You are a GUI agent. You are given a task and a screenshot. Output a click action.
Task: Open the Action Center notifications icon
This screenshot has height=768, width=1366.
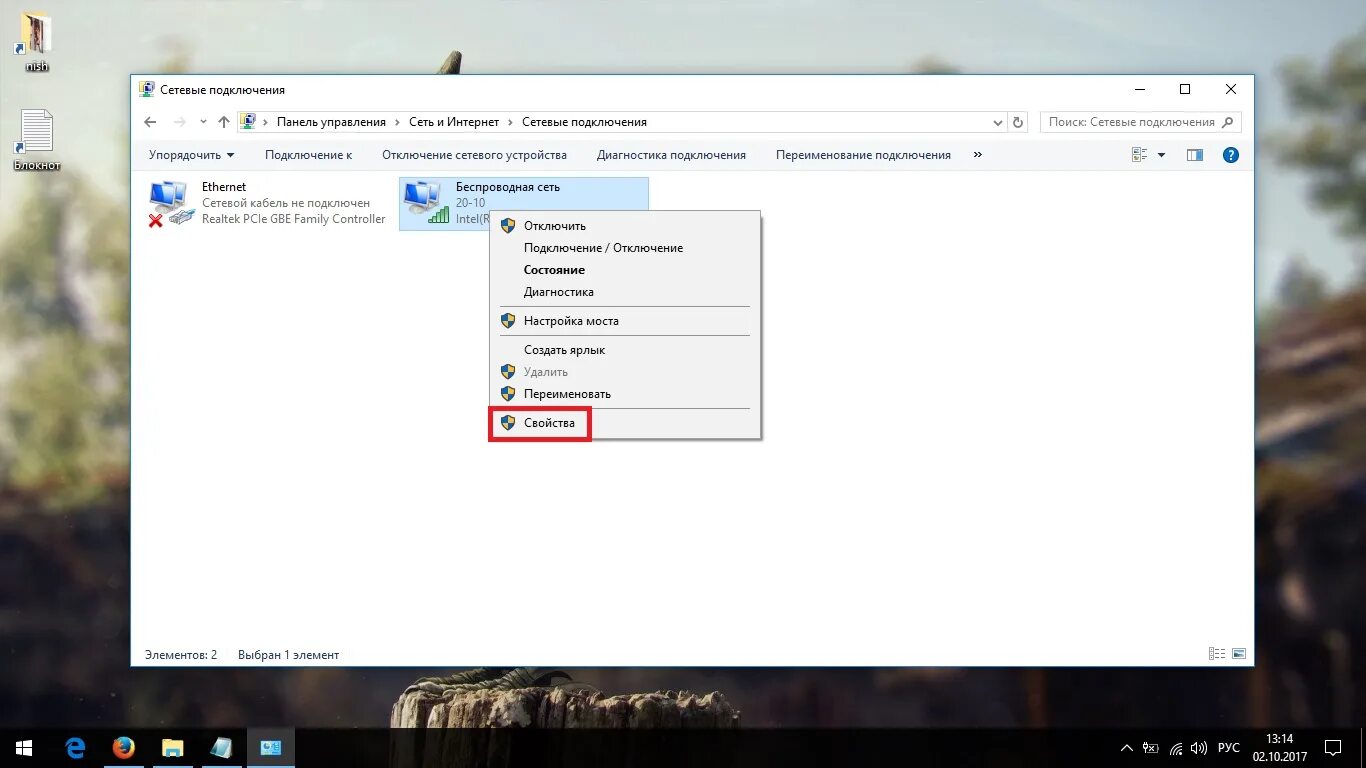(1332, 748)
